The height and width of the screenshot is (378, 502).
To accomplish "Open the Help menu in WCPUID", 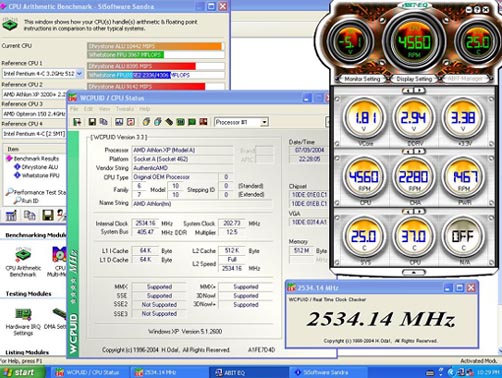I will click(145, 109).
